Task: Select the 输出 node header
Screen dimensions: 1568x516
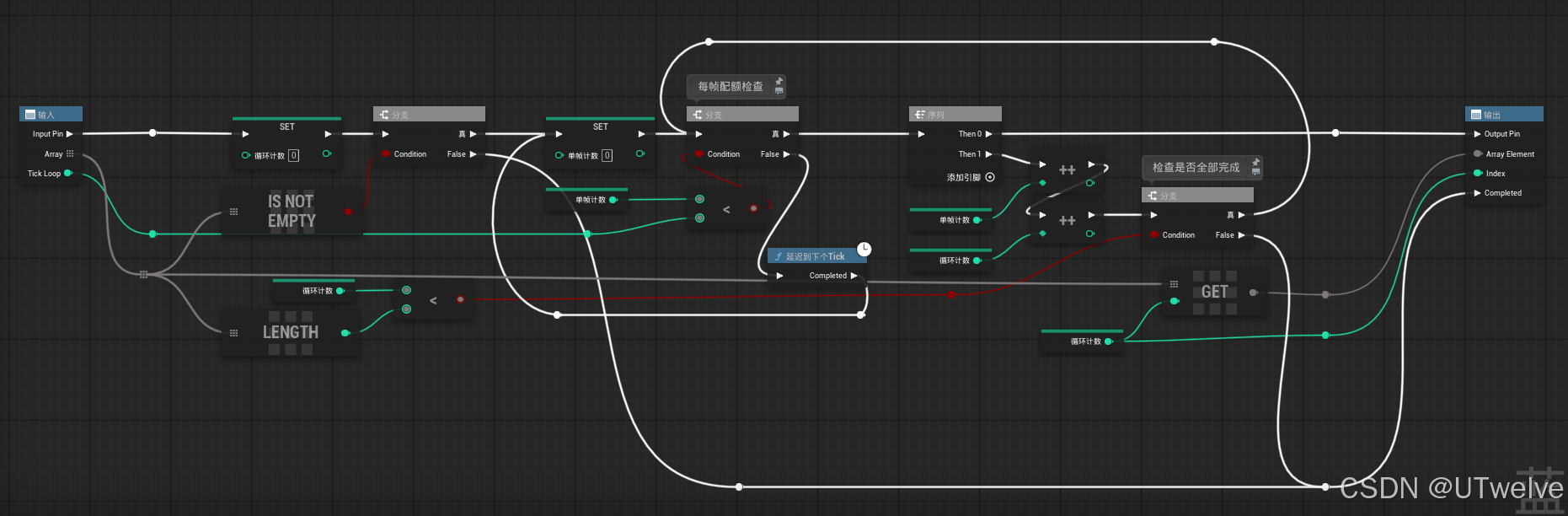Action: click(1504, 115)
